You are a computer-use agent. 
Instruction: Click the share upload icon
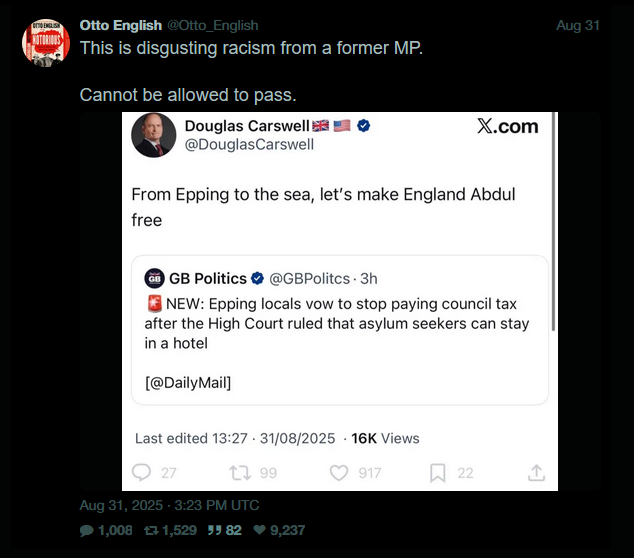click(x=536, y=472)
